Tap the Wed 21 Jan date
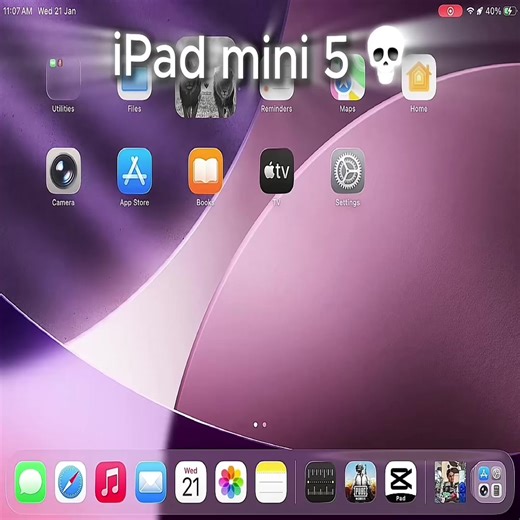This screenshot has height=520, width=520. (x=57, y=11)
